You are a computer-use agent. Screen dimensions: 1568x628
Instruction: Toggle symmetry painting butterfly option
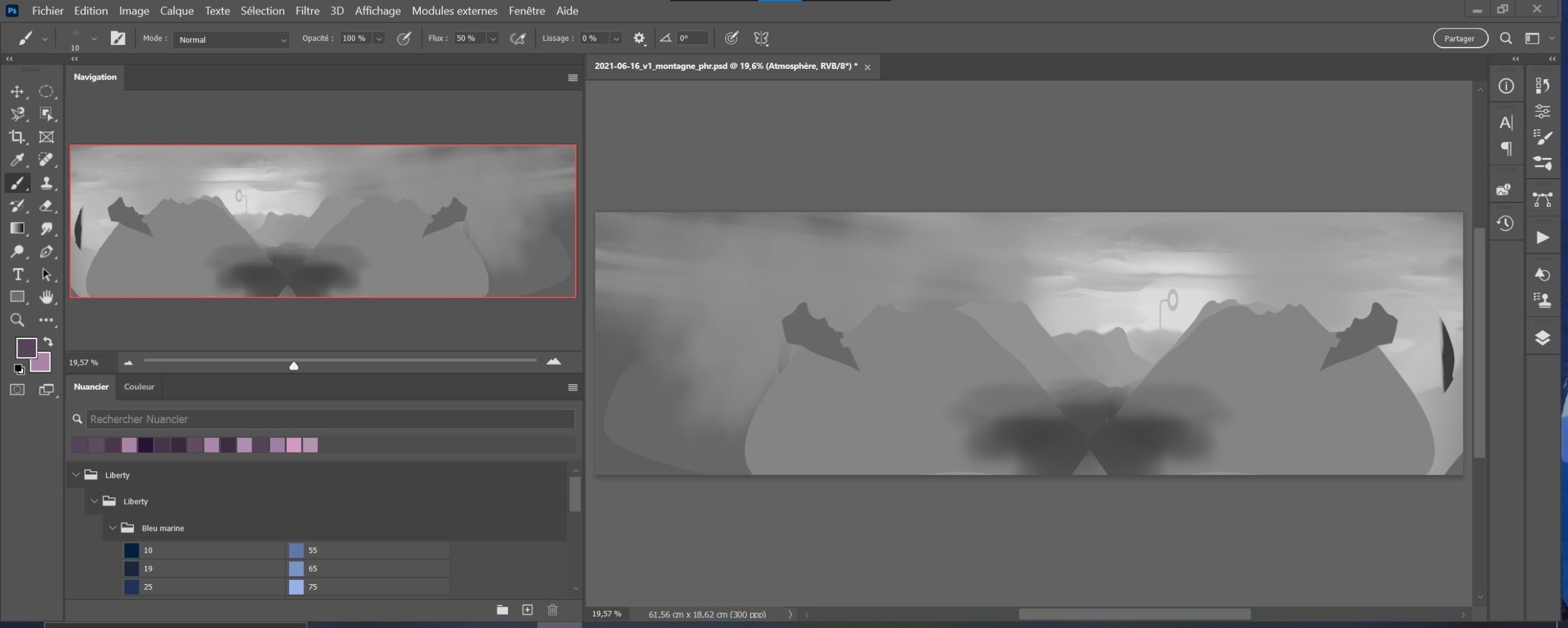pos(761,39)
